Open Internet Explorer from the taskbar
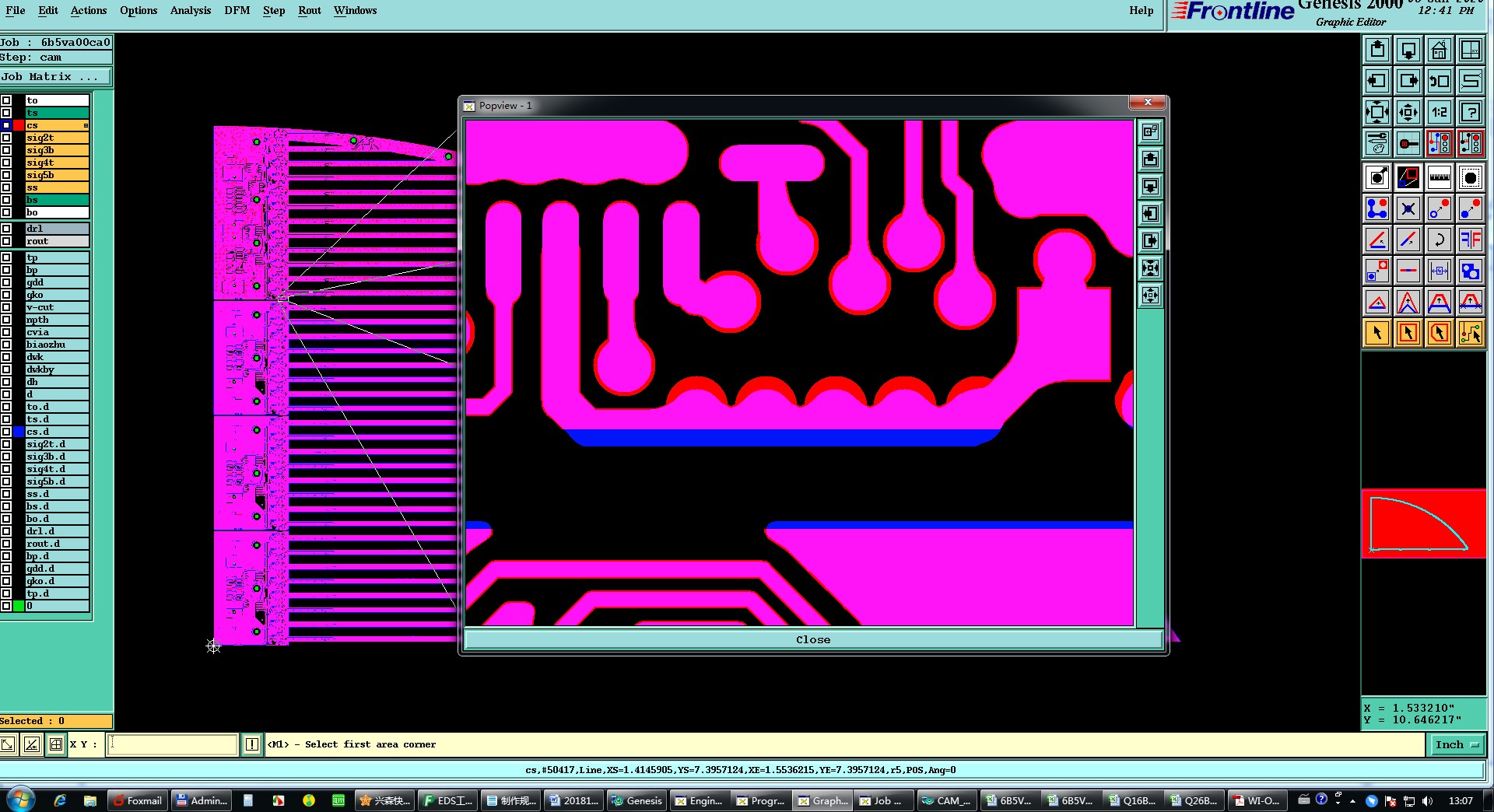1494x812 pixels. pos(60,800)
